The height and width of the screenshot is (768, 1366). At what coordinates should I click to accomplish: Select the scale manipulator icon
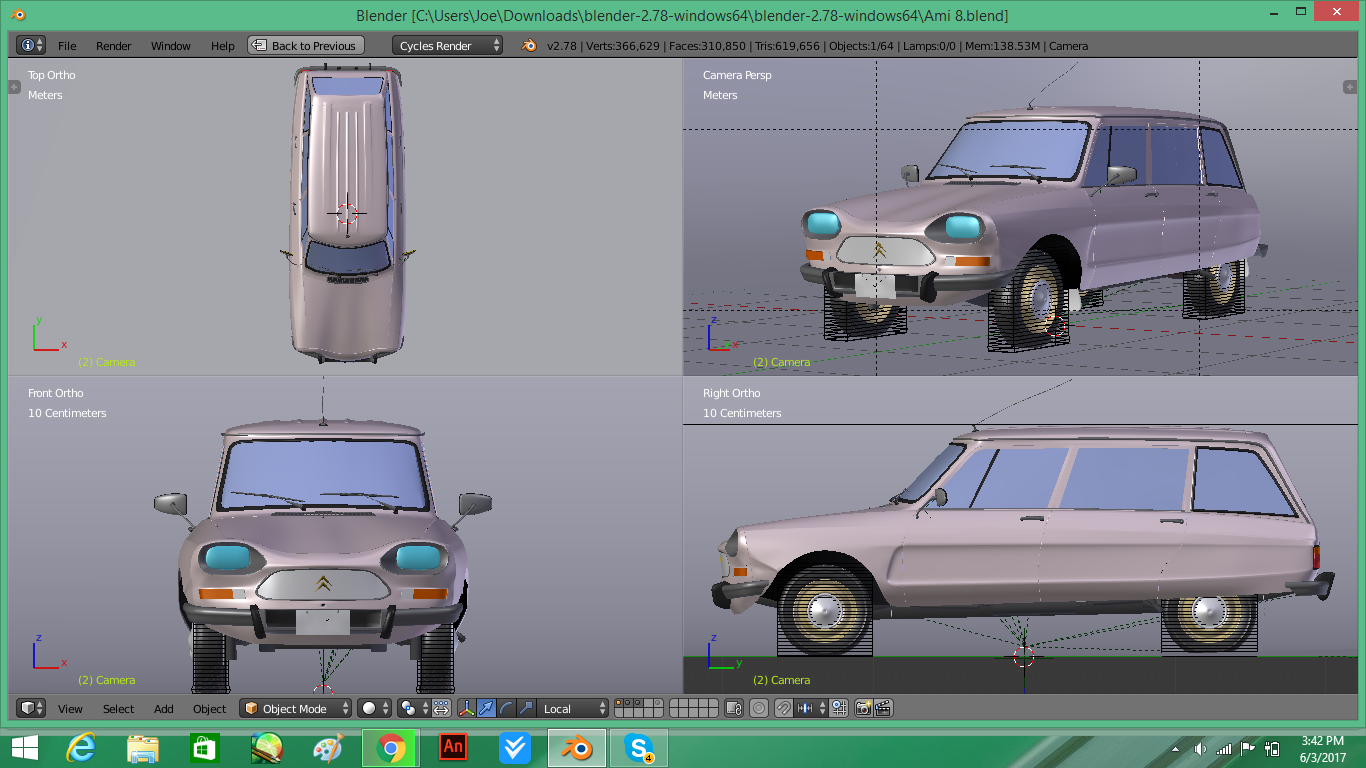[524, 708]
